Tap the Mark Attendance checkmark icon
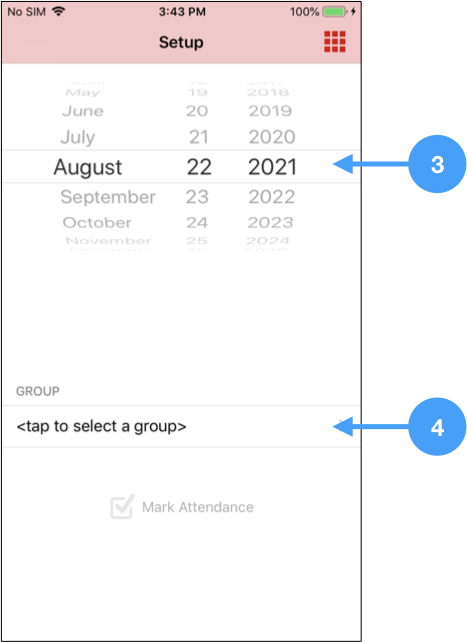This screenshot has height=642, width=467. [122, 506]
